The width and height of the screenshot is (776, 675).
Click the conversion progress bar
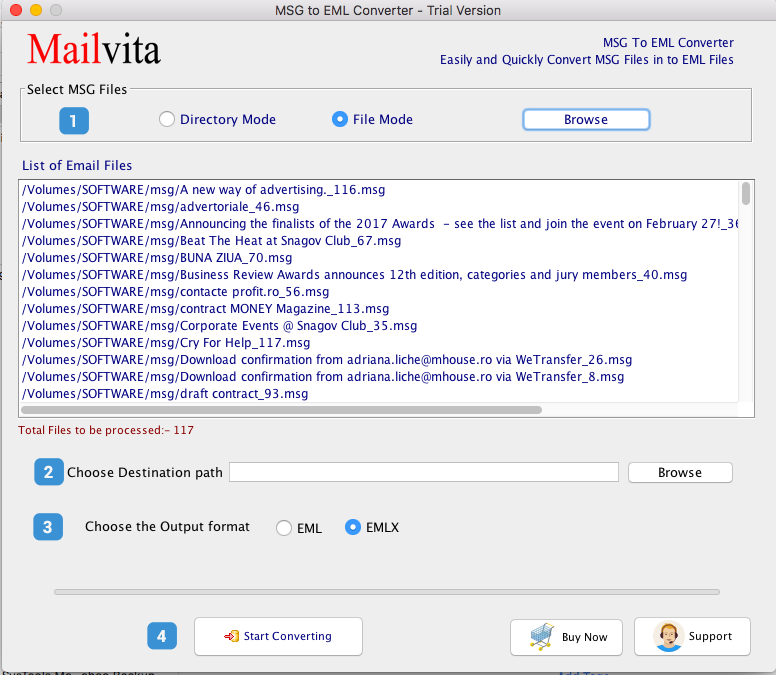tap(387, 592)
